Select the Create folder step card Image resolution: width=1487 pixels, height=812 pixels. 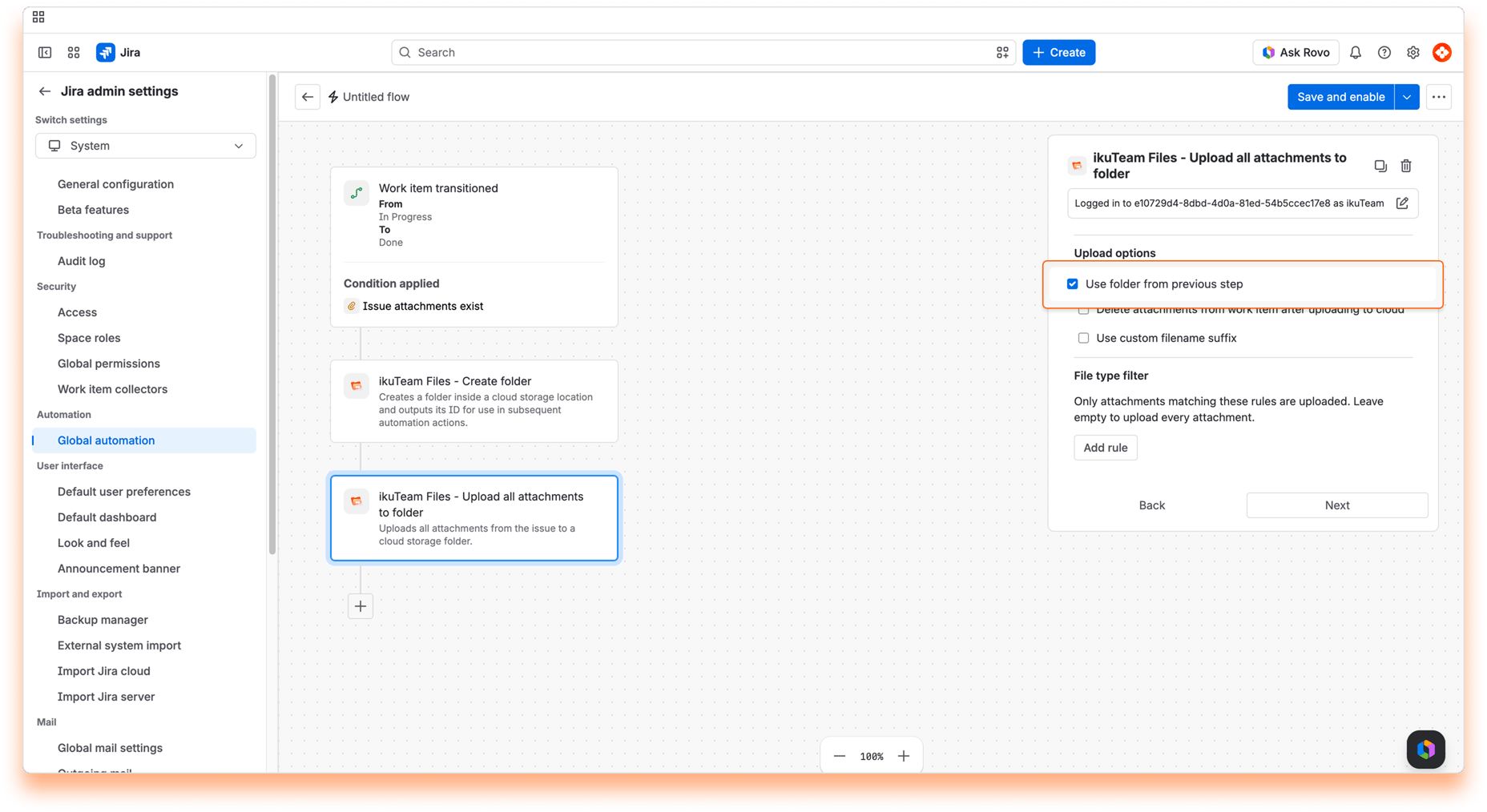pos(474,401)
